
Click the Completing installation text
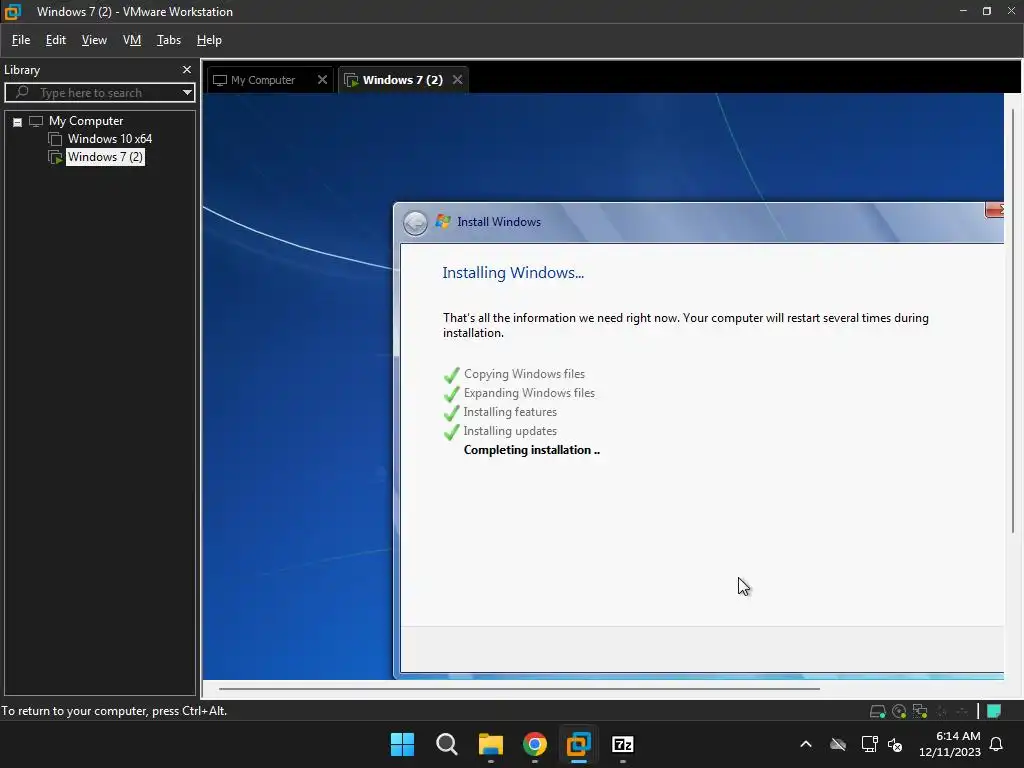532,450
